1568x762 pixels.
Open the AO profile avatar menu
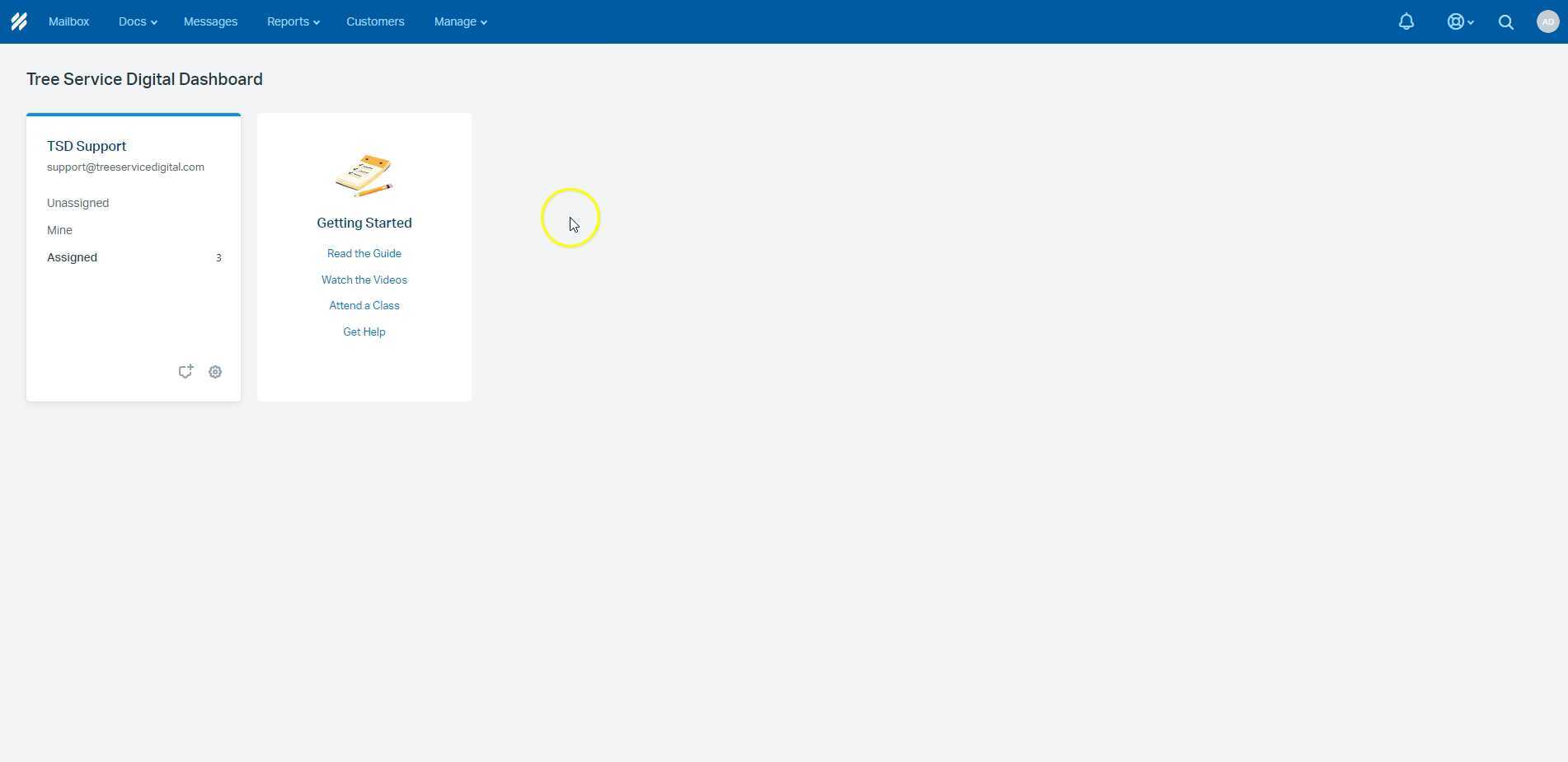click(x=1547, y=21)
